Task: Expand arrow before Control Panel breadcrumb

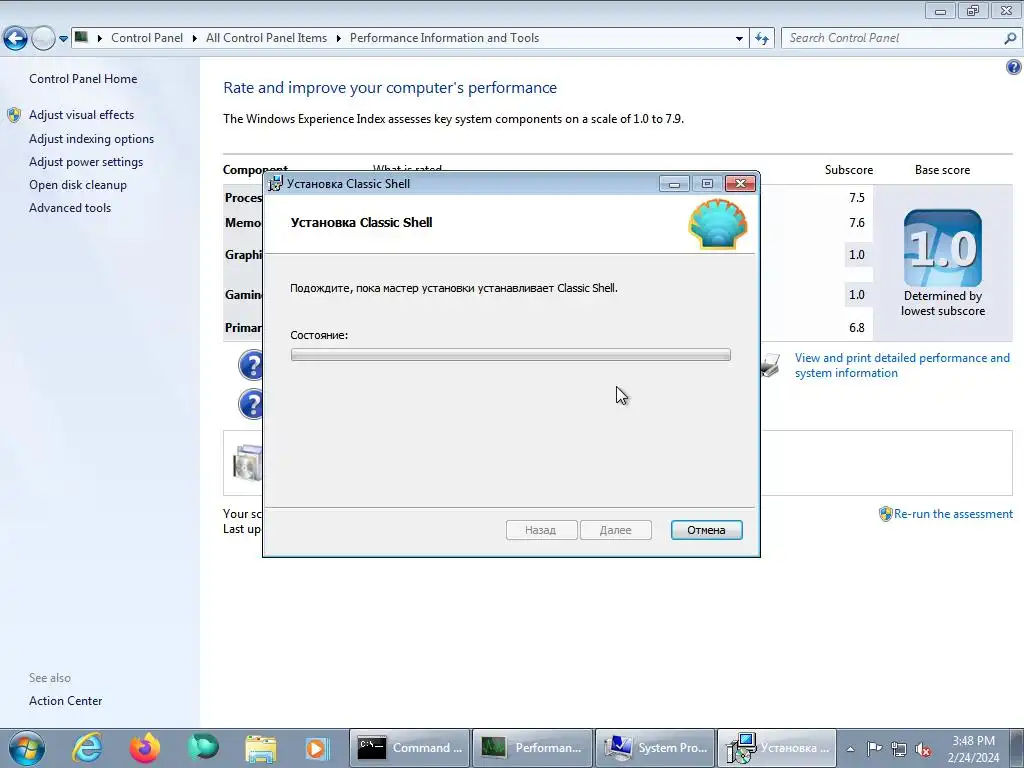Action: 100,39
